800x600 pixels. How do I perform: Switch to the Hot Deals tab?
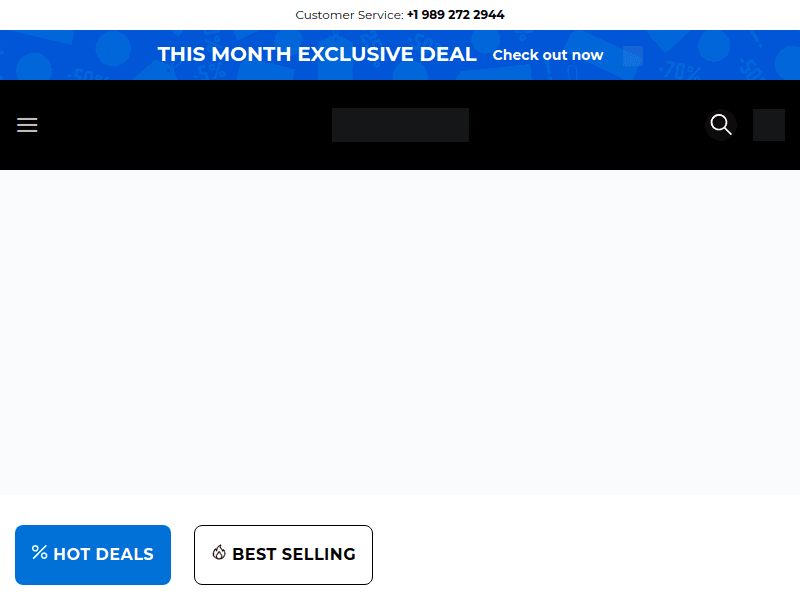tap(93, 554)
